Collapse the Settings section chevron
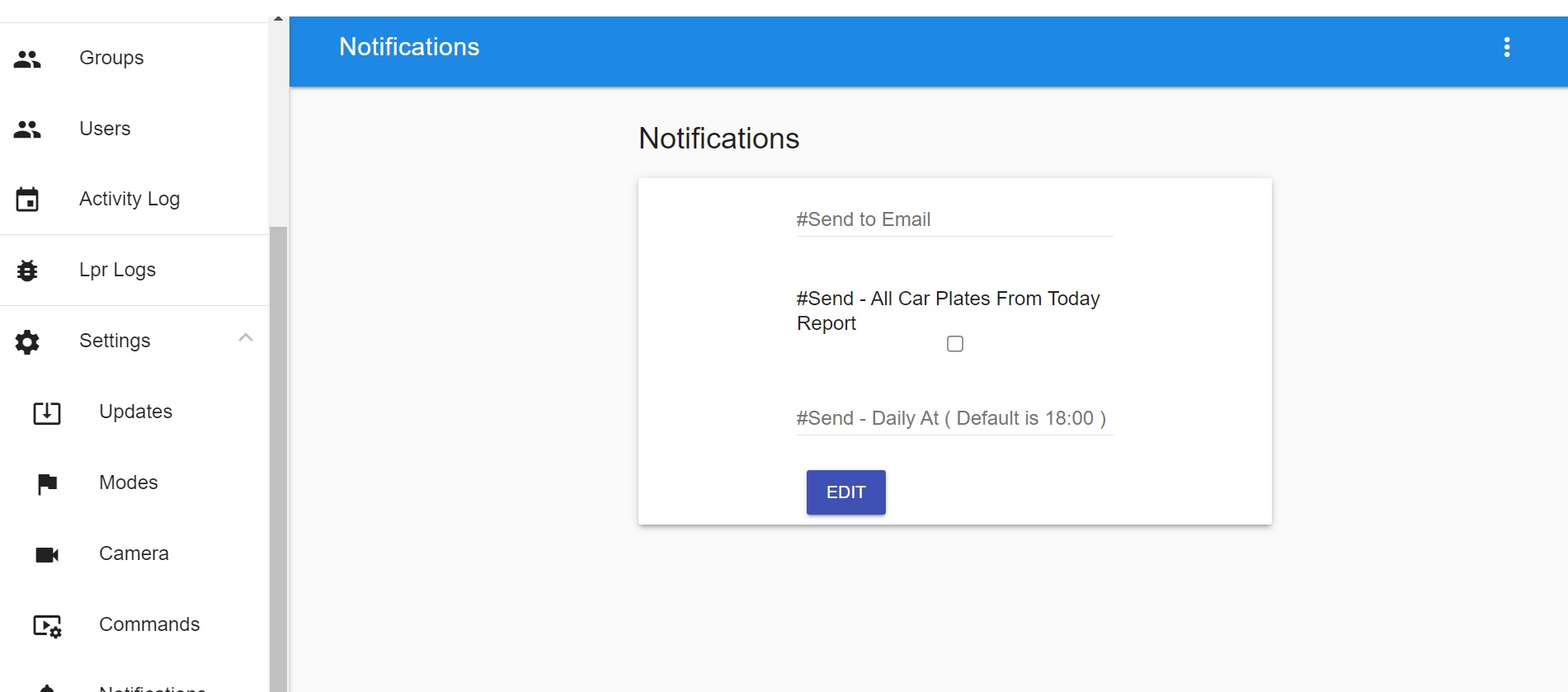The height and width of the screenshot is (692, 1568). tap(246, 337)
